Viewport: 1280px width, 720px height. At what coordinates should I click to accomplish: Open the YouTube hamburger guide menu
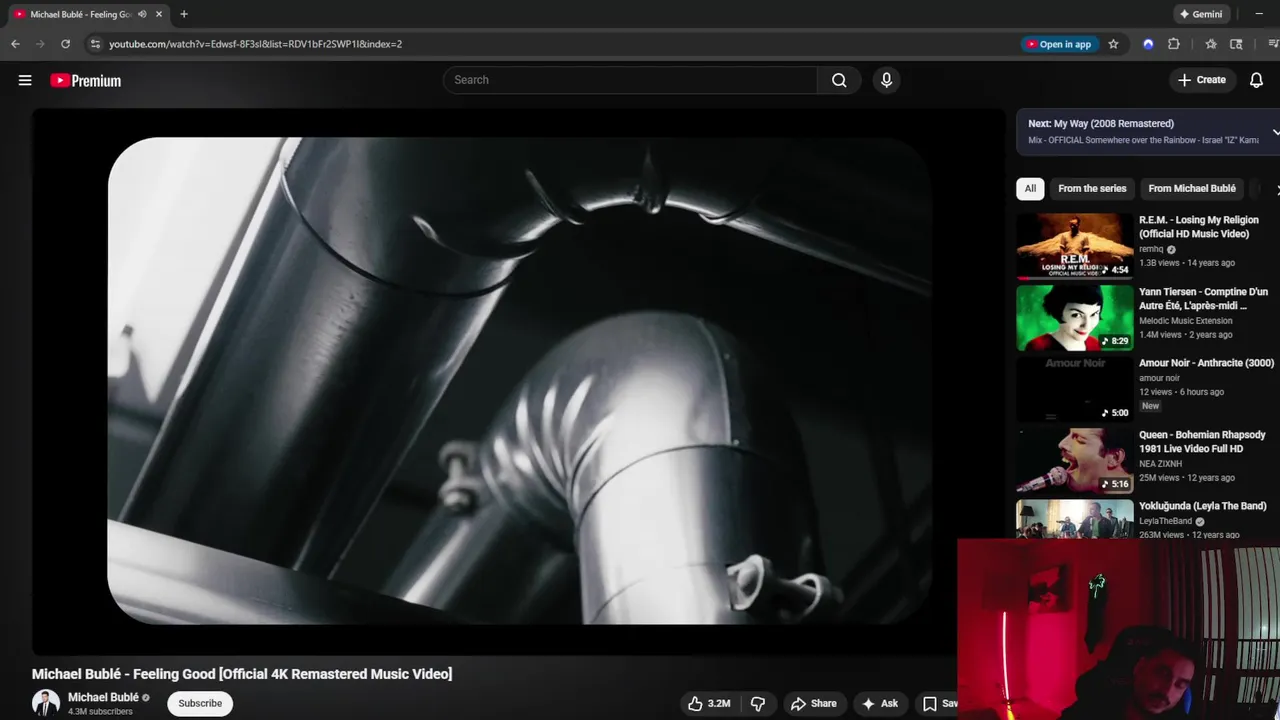click(x=25, y=80)
